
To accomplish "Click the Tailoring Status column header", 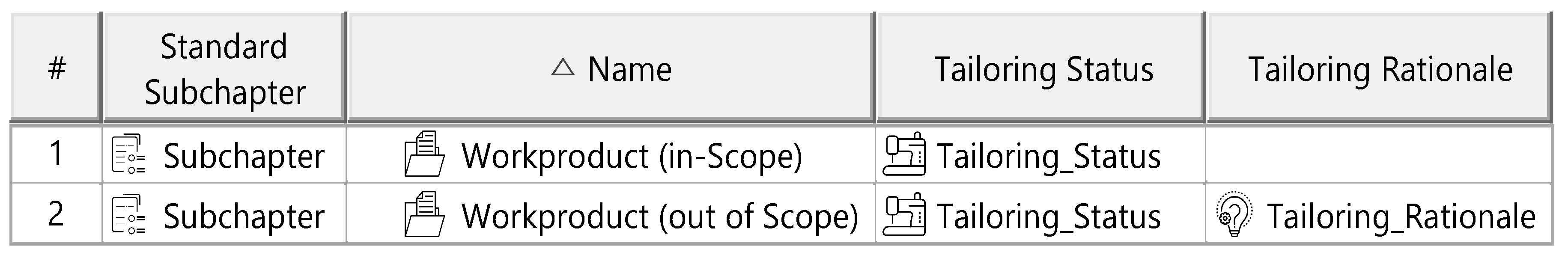I will click(x=1043, y=69).
